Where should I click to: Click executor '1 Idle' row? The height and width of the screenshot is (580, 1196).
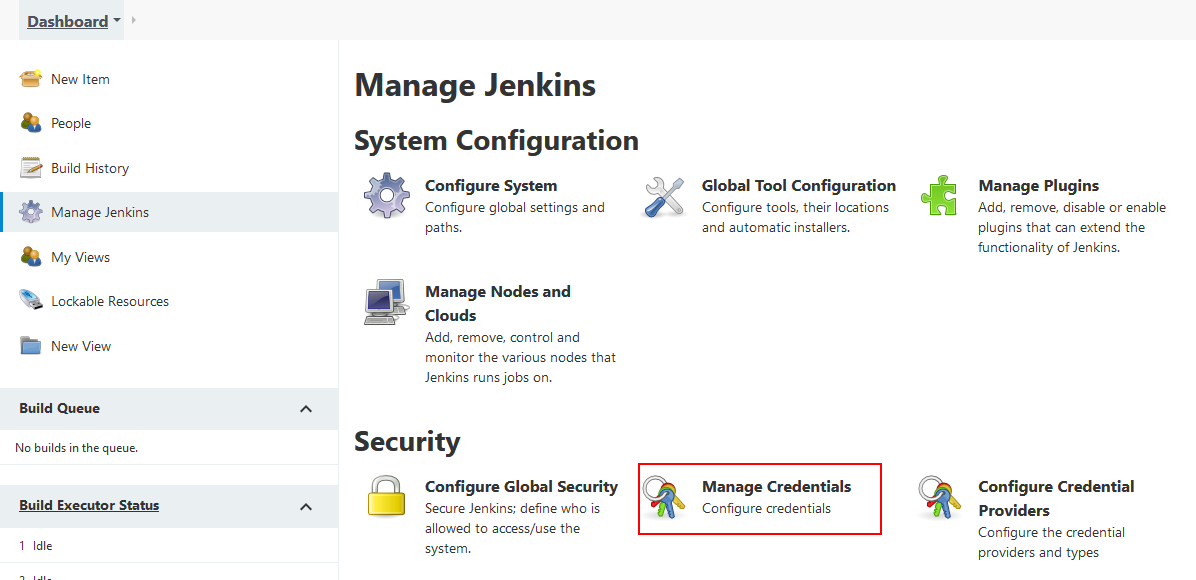169,546
